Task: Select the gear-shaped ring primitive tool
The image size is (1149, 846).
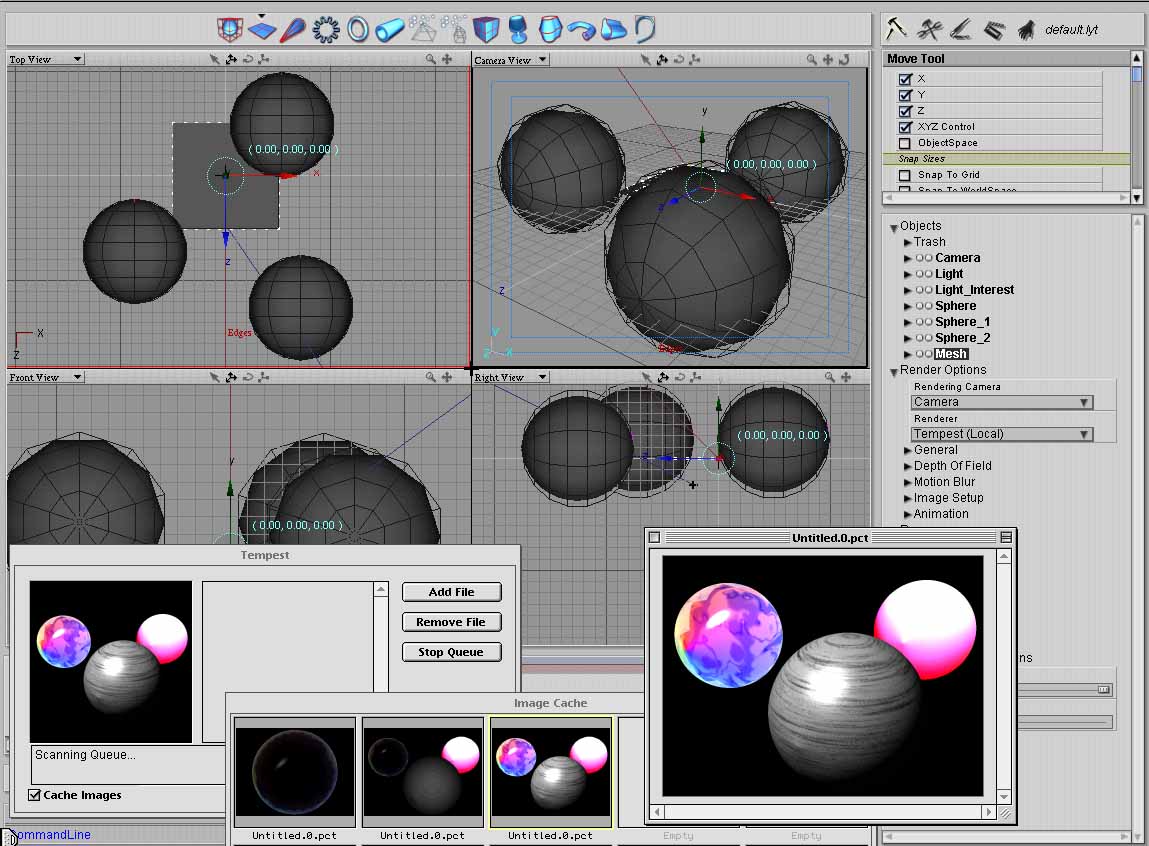Action: pyautogui.click(x=326, y=30)
